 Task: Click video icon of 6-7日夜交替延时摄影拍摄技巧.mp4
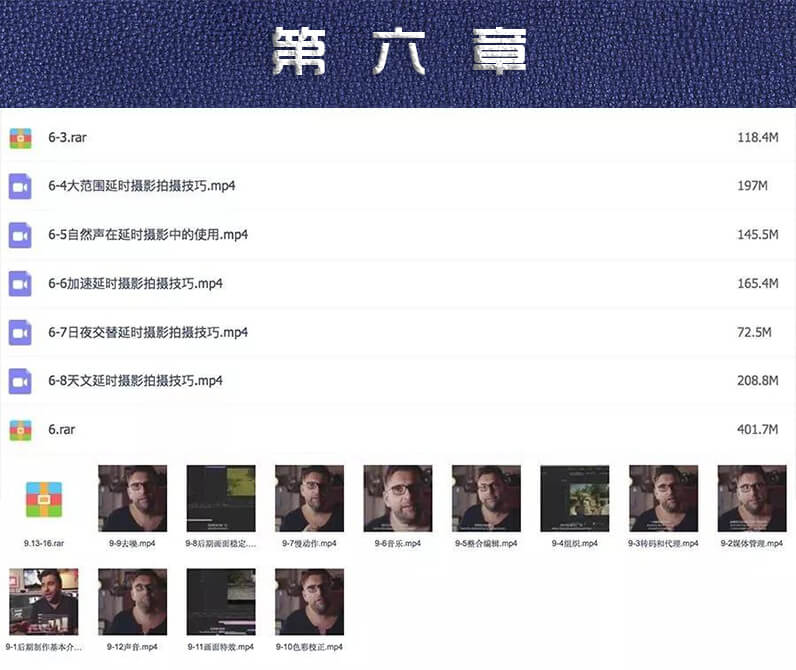click(20, 333)
